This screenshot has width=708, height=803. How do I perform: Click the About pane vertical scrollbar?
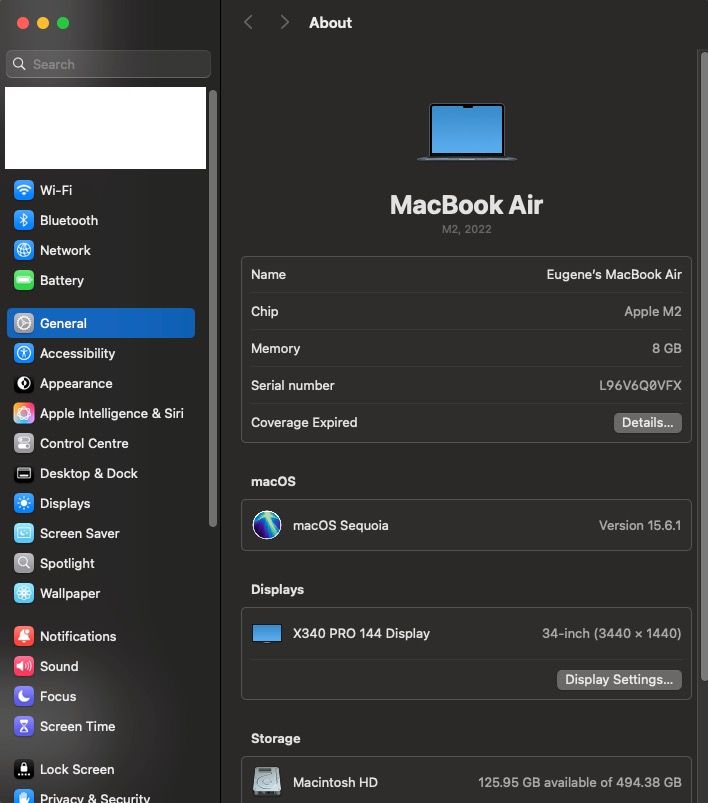[x=704, y=366]
